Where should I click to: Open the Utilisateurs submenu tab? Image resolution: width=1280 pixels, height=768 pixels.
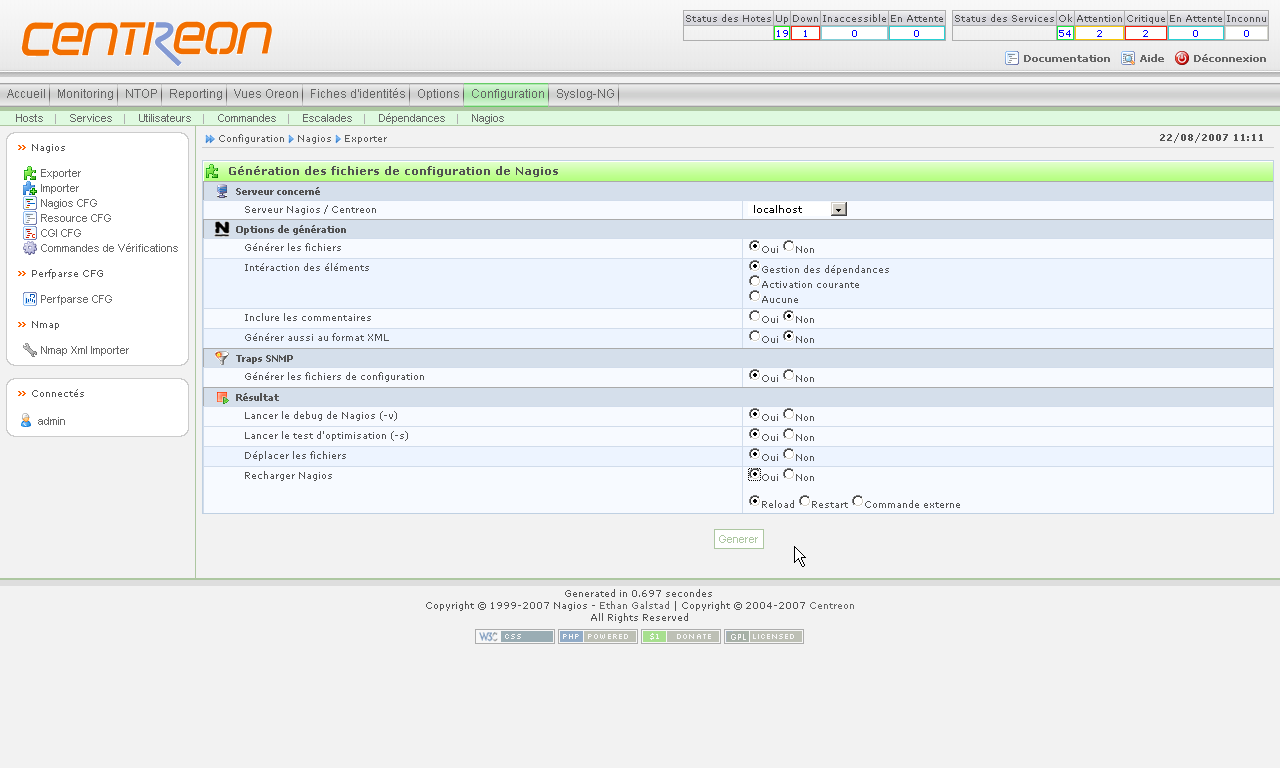coord(164,118)
